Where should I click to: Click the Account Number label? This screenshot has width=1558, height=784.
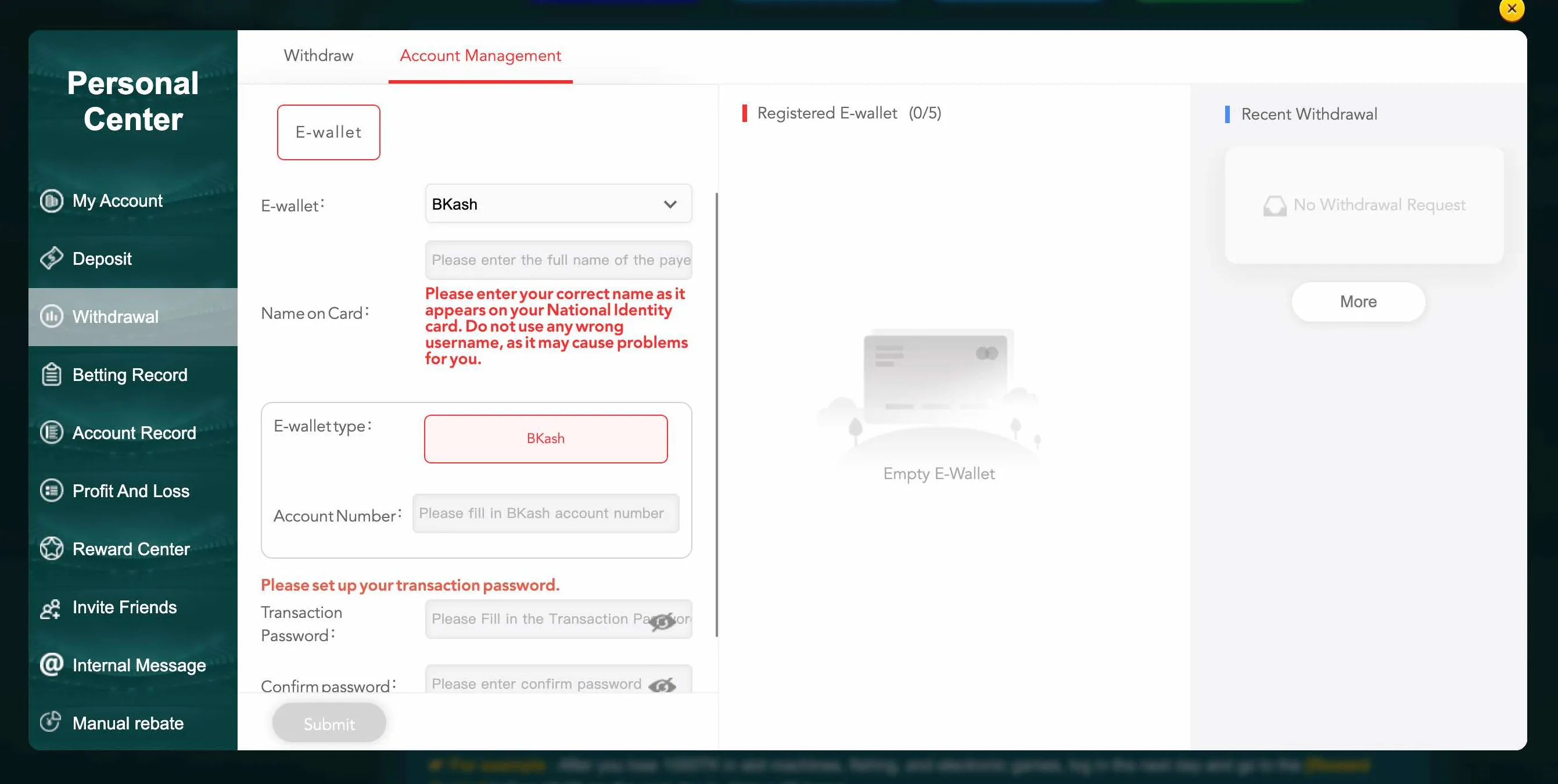point(337,516)
